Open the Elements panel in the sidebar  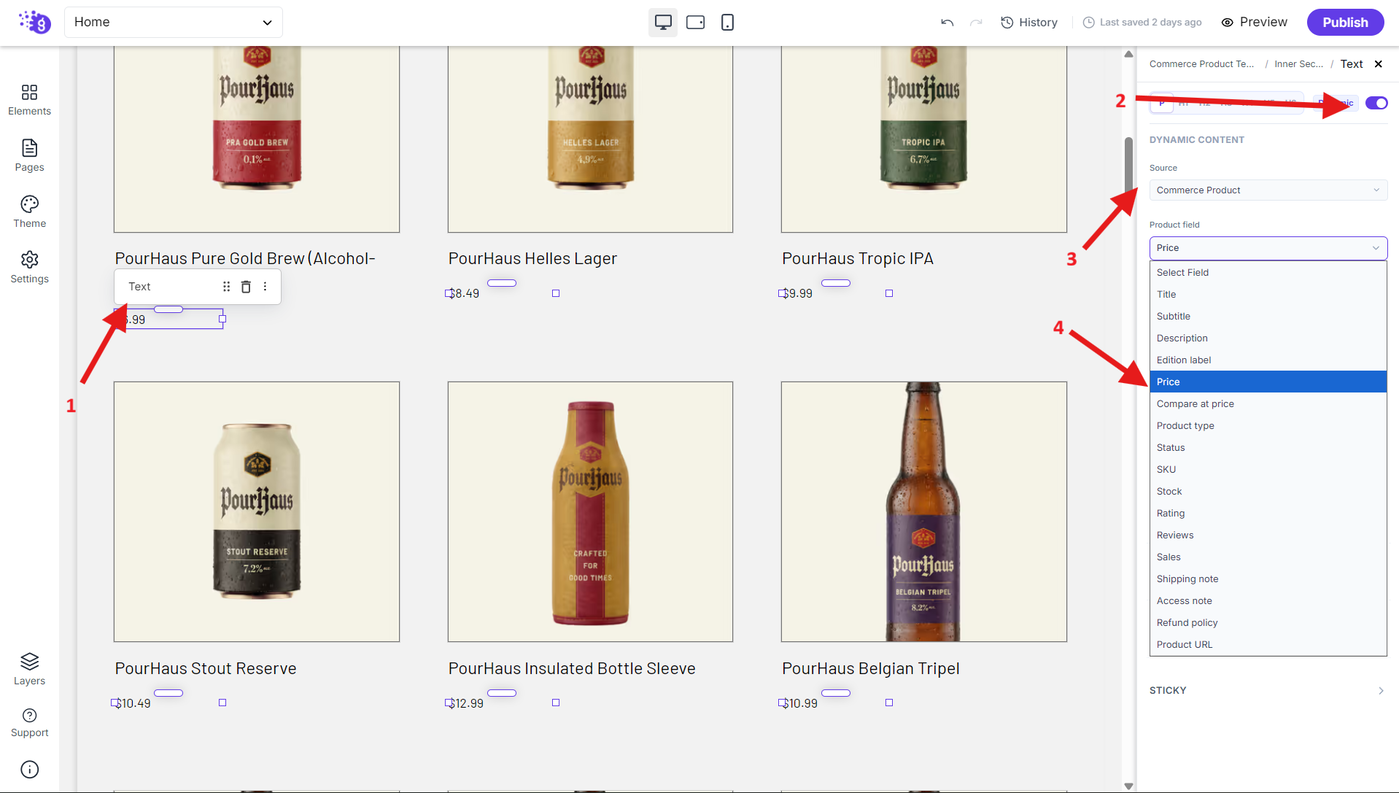(29, 100)
